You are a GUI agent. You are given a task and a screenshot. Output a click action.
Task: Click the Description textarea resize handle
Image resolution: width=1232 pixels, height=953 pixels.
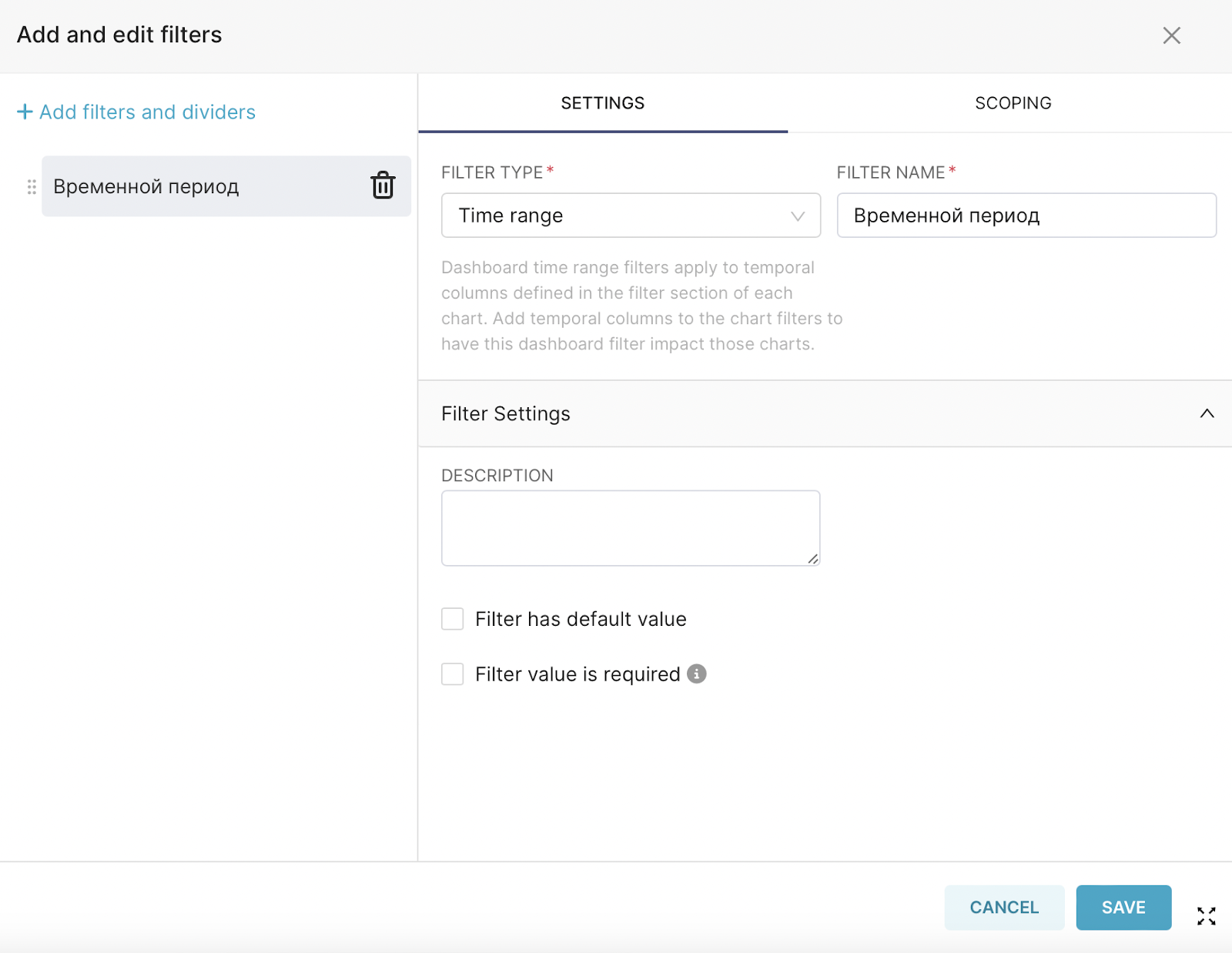pos(813,559)
